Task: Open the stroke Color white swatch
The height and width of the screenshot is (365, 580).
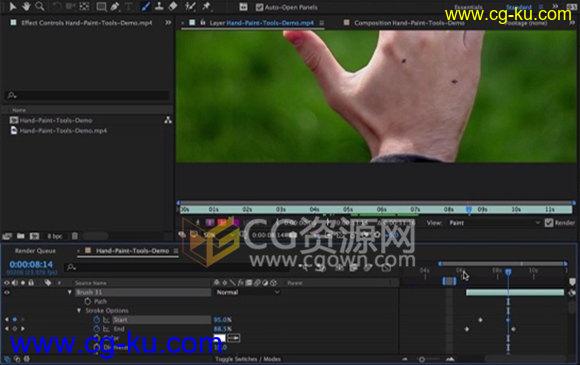Action: pos(219,338)
